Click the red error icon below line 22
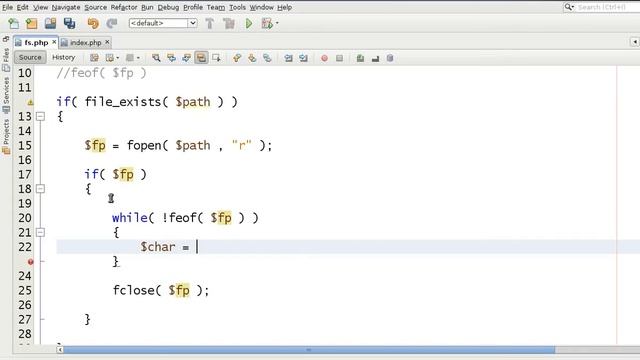The width and height of the screenshot is (640, 360). [x=30, y=262]
